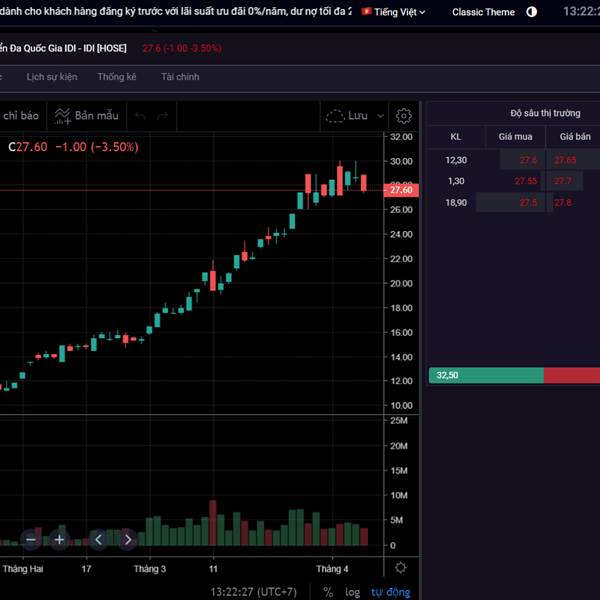Toggle tự động auto scale
The height and width of the screenshot is (600, 600).
click(x=391, y=592)
